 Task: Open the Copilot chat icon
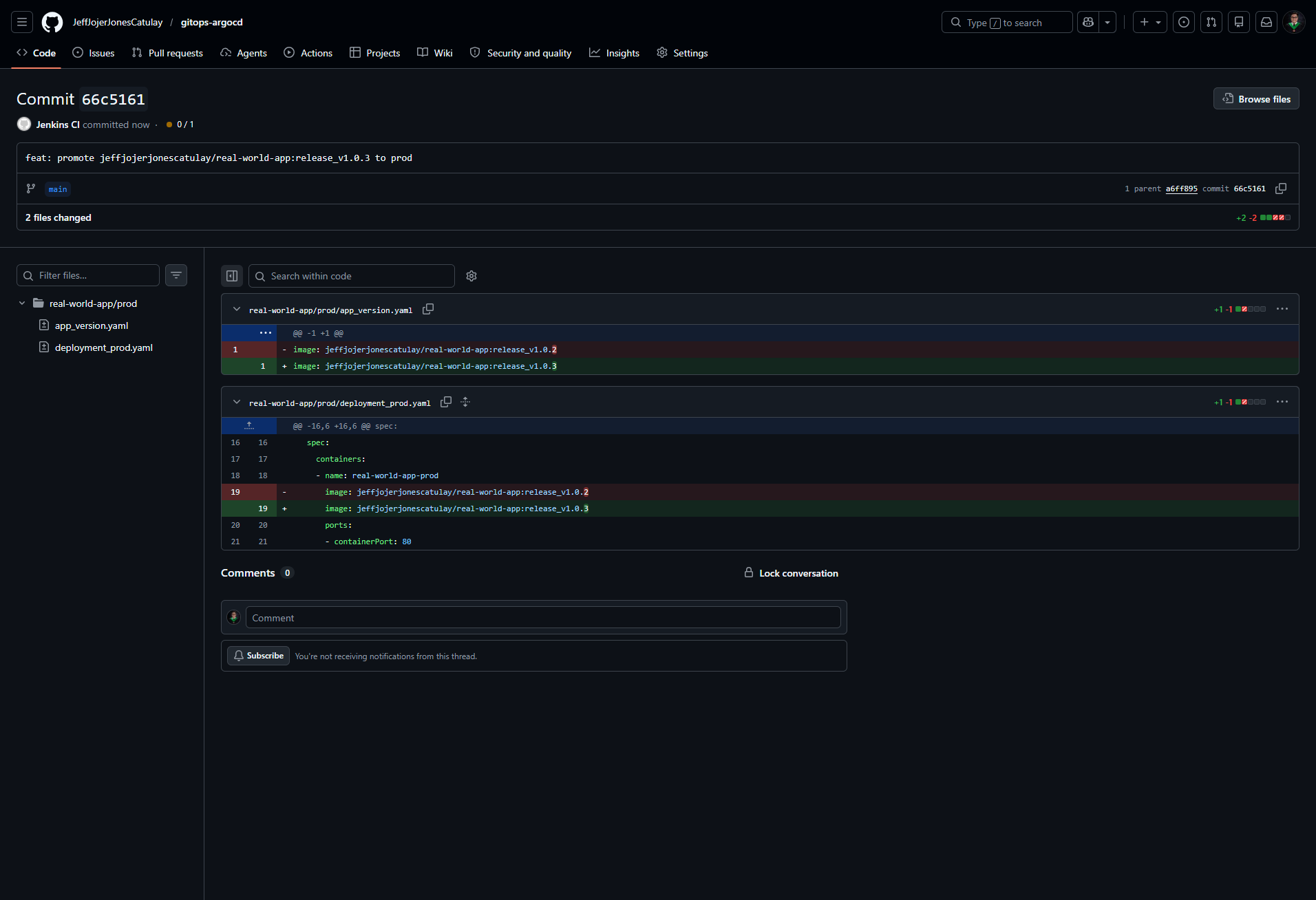coord(1088,22)
